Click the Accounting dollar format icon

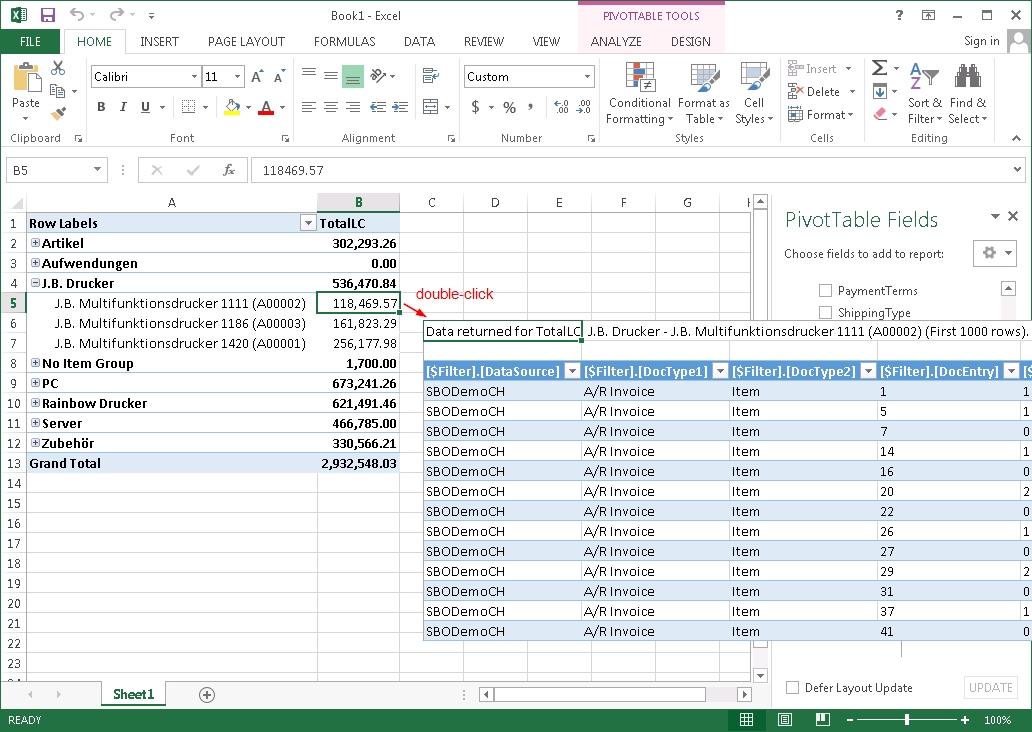(475, 107)
